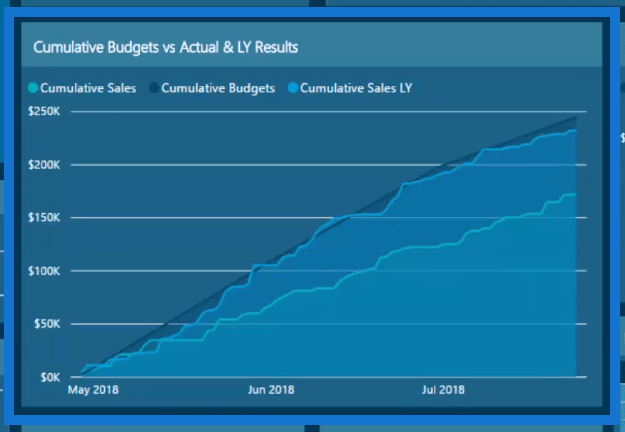Click the $50K axis label
The width and height of the screenshot is (625, 432).
[x=47, y=324]
